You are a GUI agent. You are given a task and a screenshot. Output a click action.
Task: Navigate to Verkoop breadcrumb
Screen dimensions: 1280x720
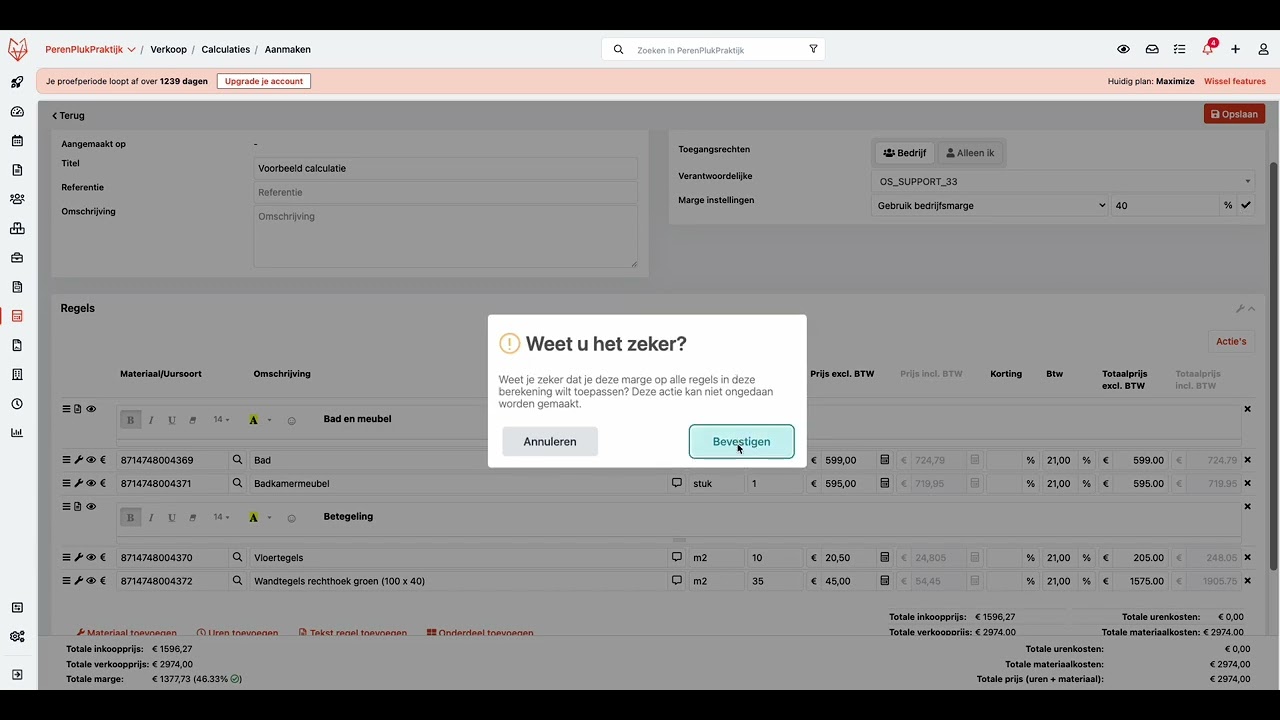[x=168, y=49]
